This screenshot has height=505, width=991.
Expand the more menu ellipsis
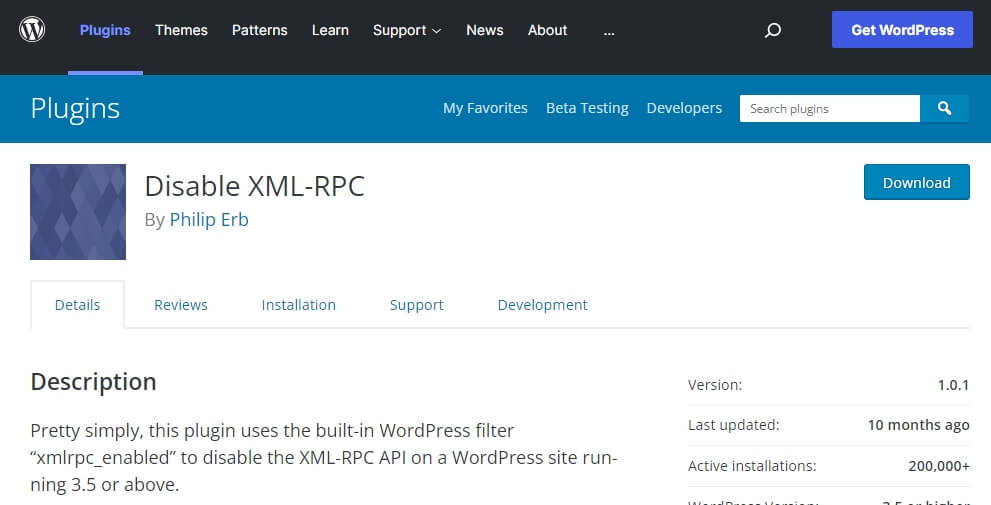(609, 30)
